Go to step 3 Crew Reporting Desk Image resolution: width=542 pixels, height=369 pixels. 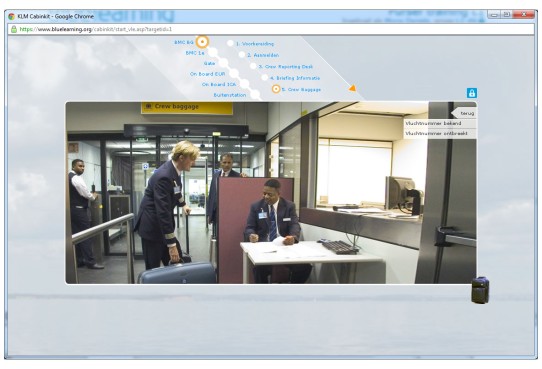(286, 67)
